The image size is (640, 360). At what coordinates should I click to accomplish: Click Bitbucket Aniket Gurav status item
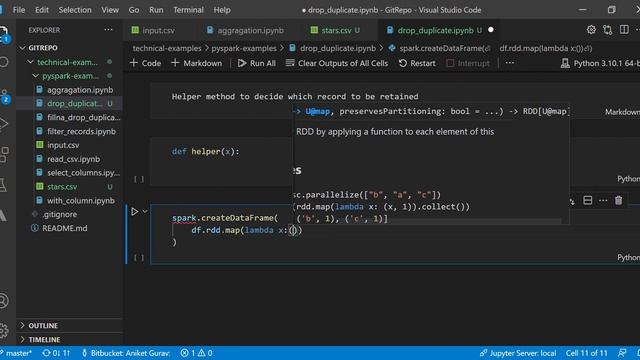pyautogui.click(x=126, y=353)
